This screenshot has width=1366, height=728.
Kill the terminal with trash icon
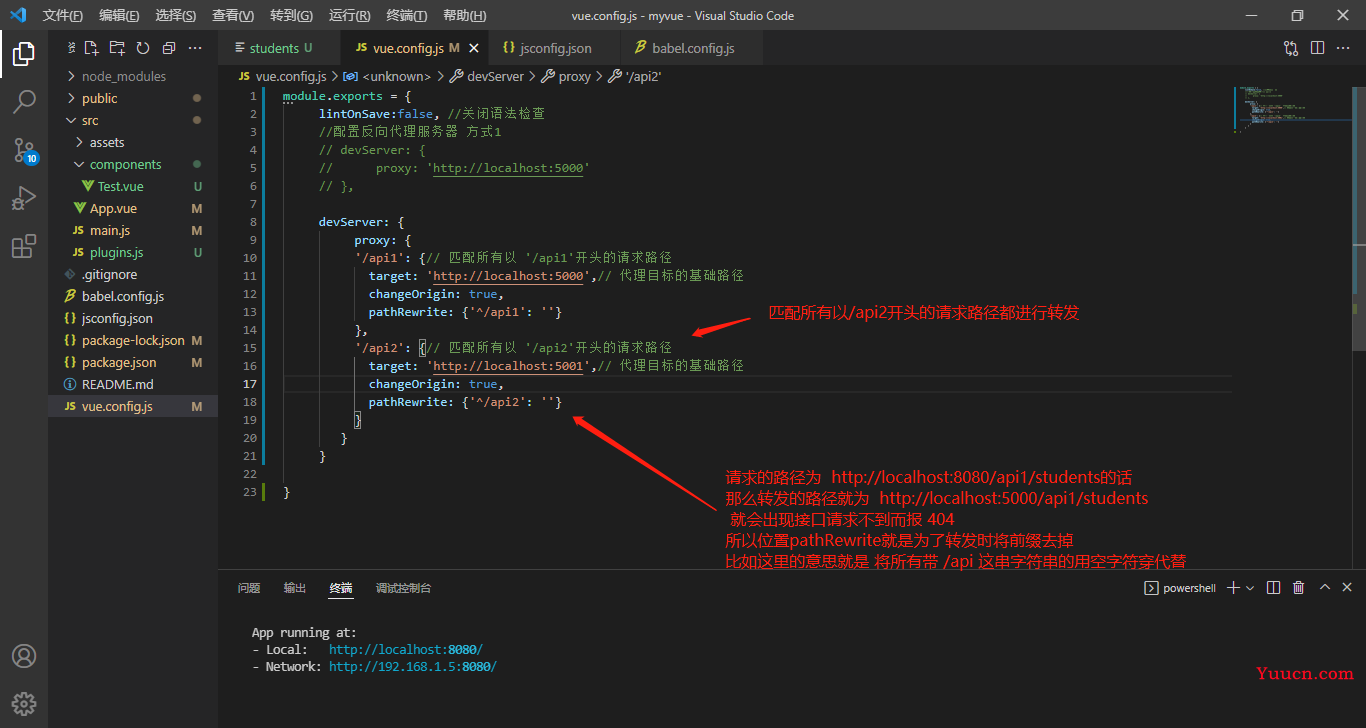coord(1299,588)
